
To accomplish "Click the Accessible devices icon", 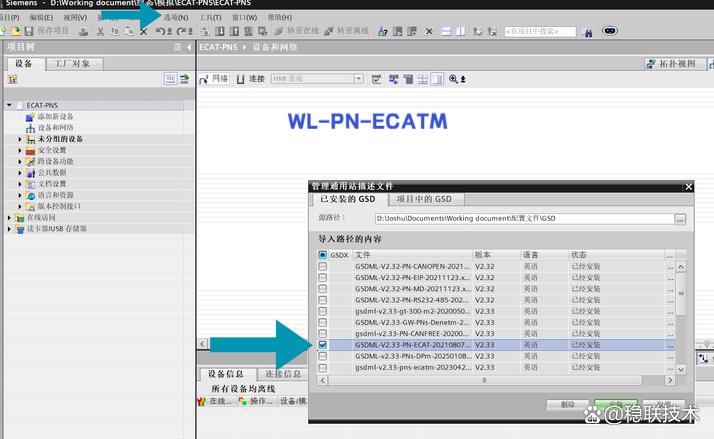I will click(x=383, y=31).
